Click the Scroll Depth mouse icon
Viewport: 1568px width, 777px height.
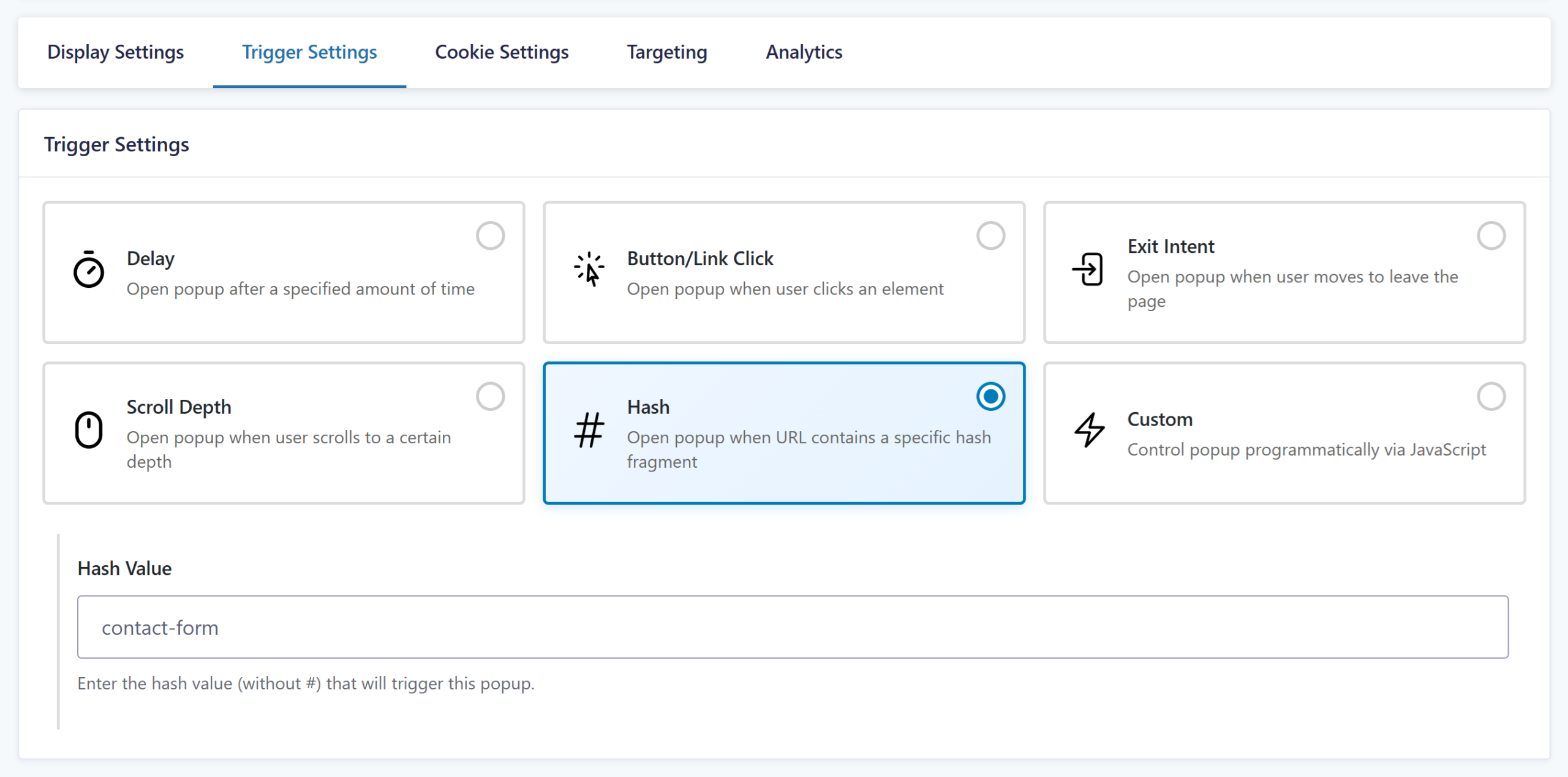click(89, 430)
